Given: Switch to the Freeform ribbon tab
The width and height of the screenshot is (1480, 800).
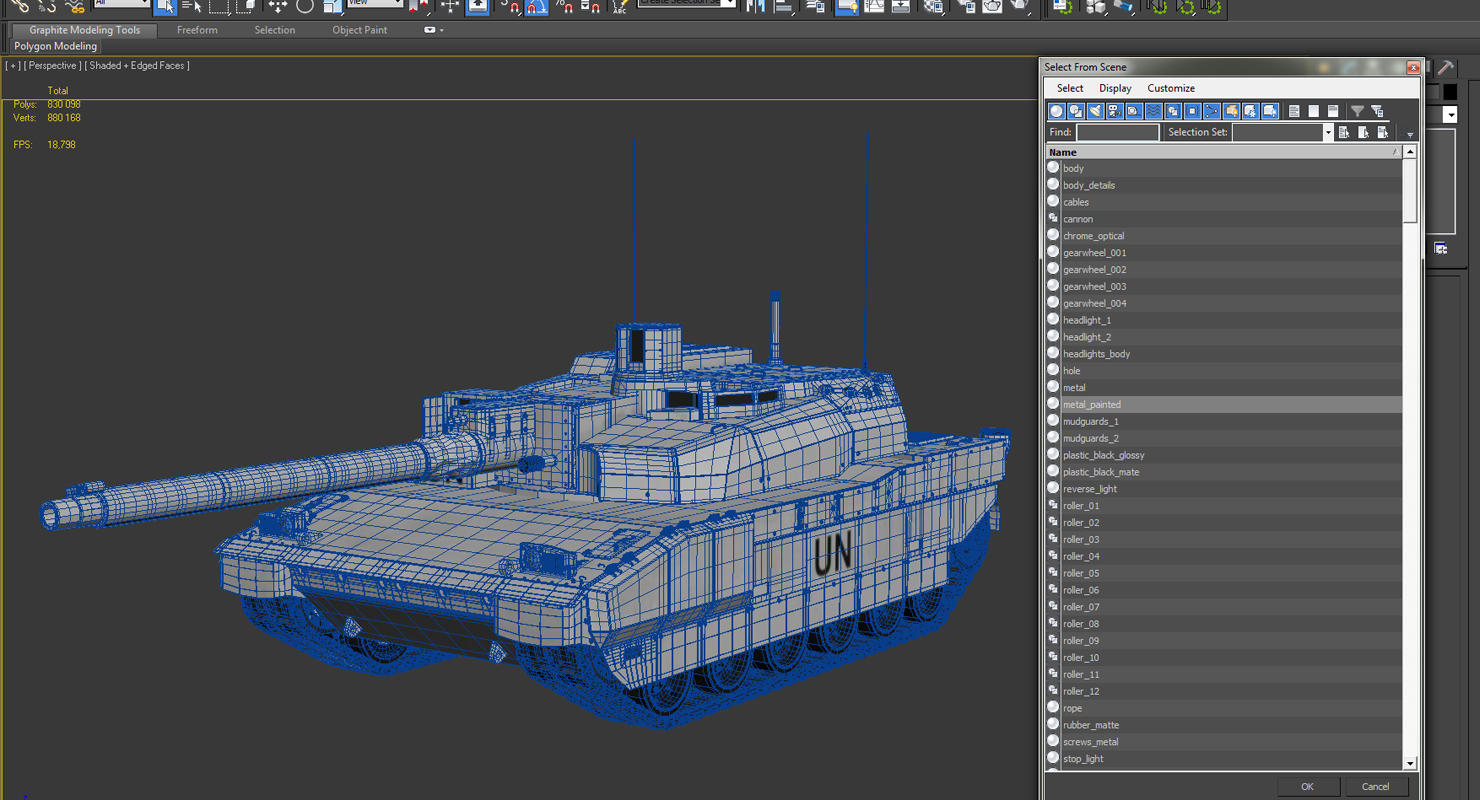Looking at the screenshot, I should pyautogui.click(x=197, y=30).
